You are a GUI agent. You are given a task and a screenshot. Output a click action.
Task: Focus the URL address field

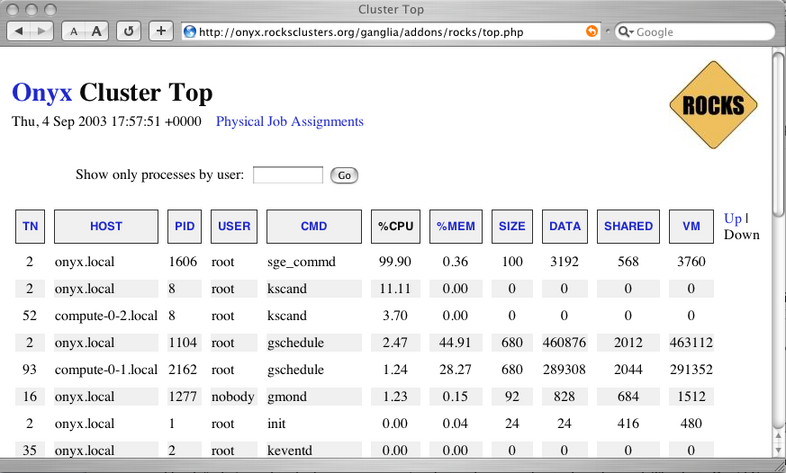(x=391, y=32)
